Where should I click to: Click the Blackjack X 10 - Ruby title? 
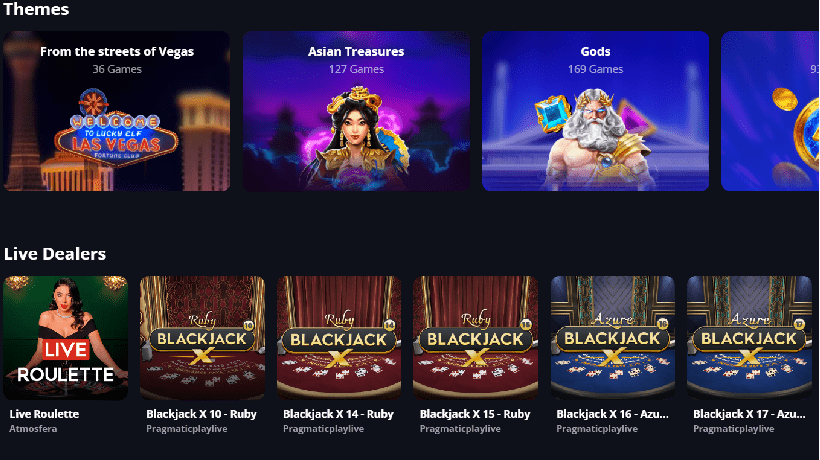pos(201,414)
